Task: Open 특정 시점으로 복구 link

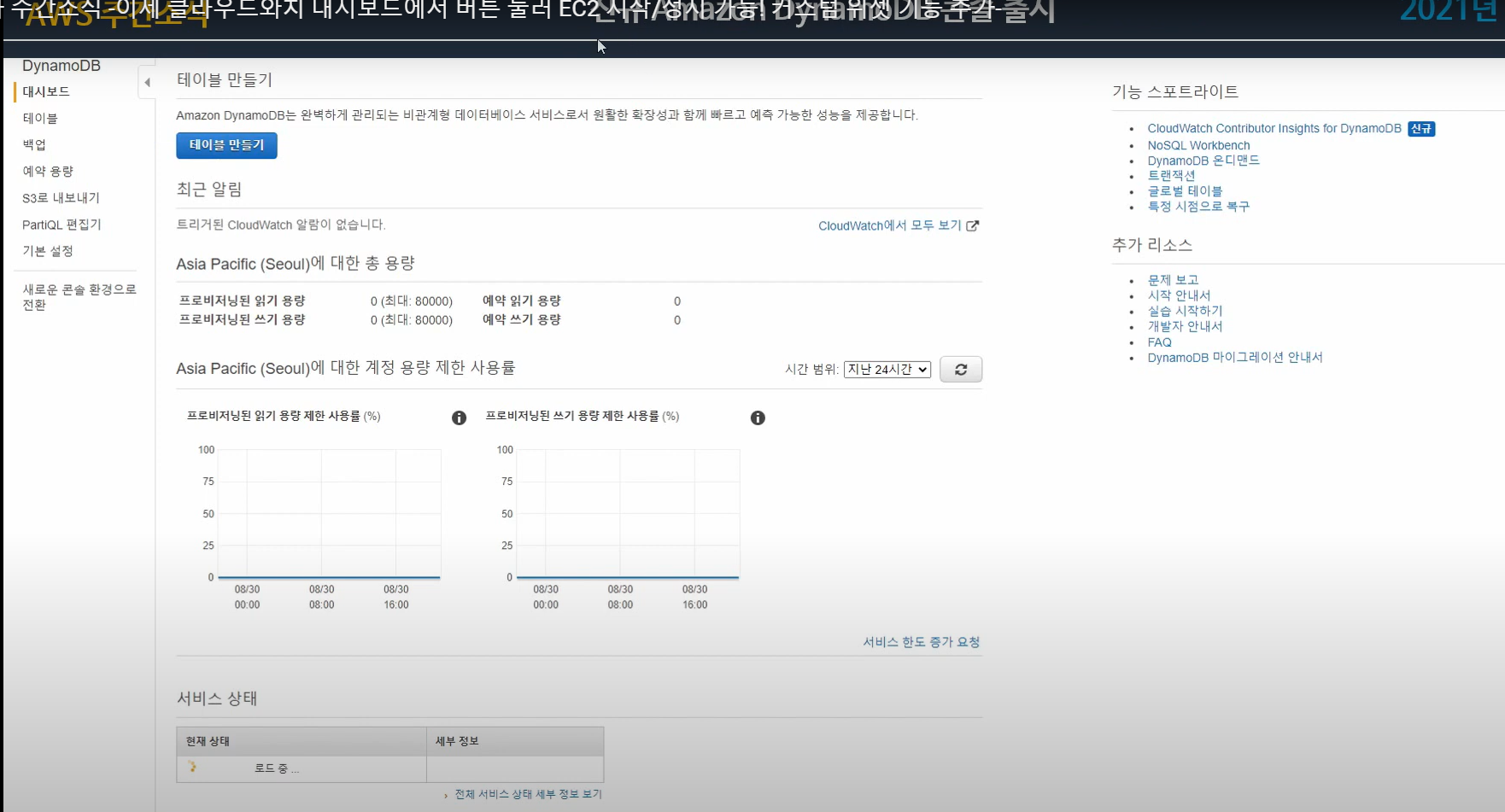Action: pyautogui.click(x=1198, y=207)
